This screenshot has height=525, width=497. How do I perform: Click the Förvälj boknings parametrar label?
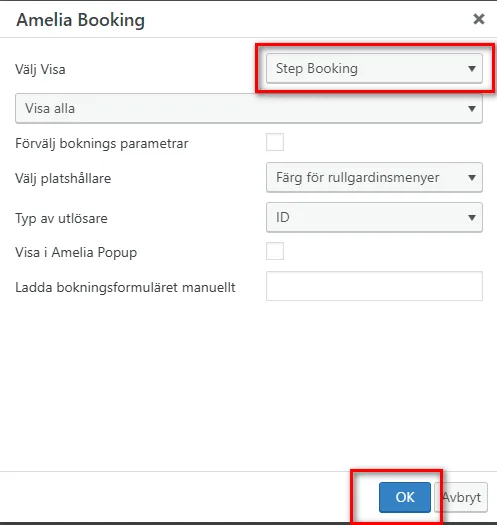(x=102, y=144)
